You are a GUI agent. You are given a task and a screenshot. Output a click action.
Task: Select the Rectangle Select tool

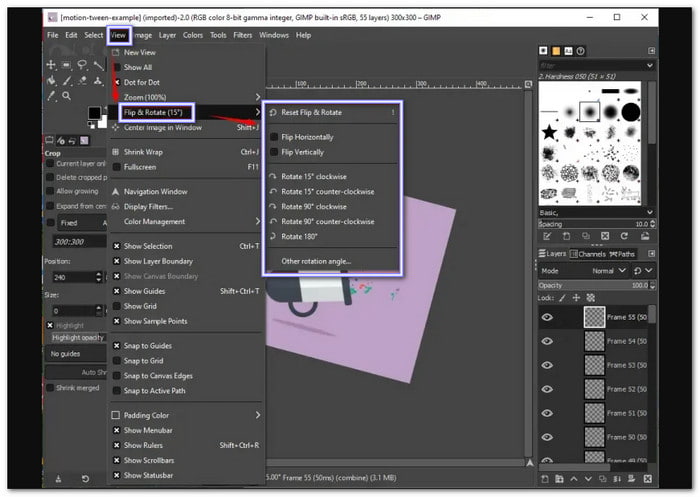tap(67, 65)
